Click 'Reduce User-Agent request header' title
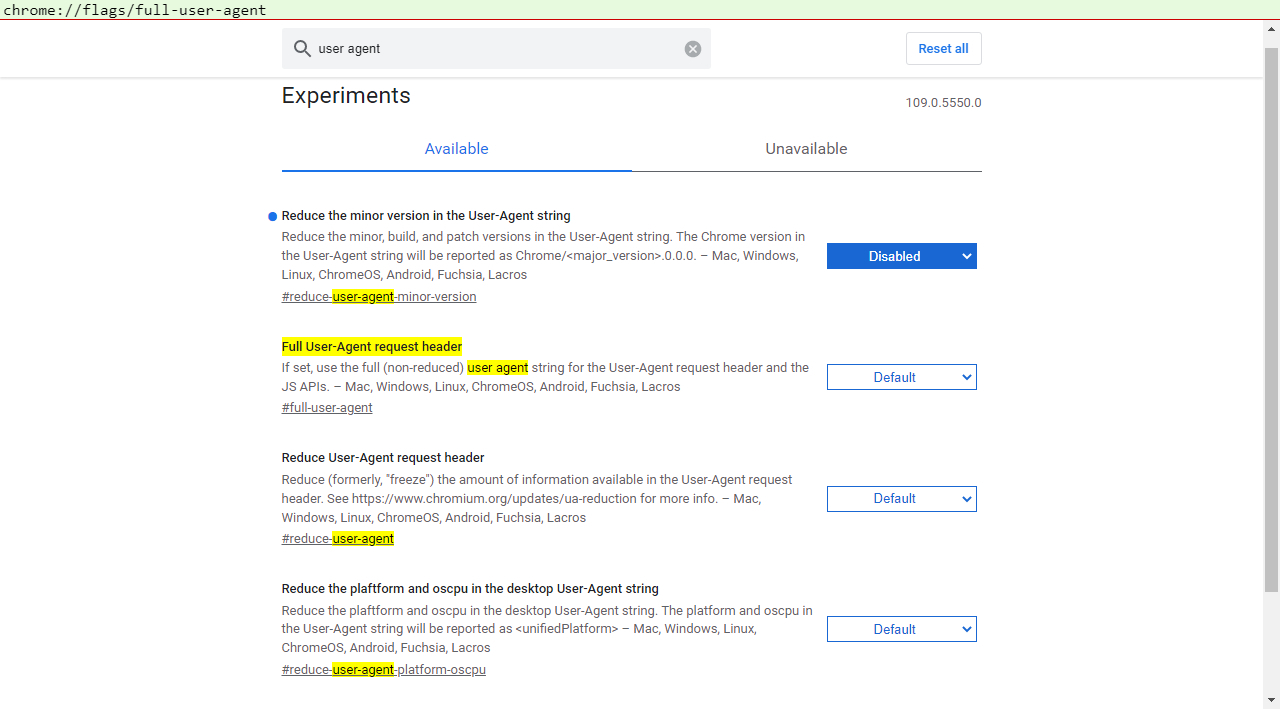This screenshot has width=1280, height=709. tap(383, 458)
